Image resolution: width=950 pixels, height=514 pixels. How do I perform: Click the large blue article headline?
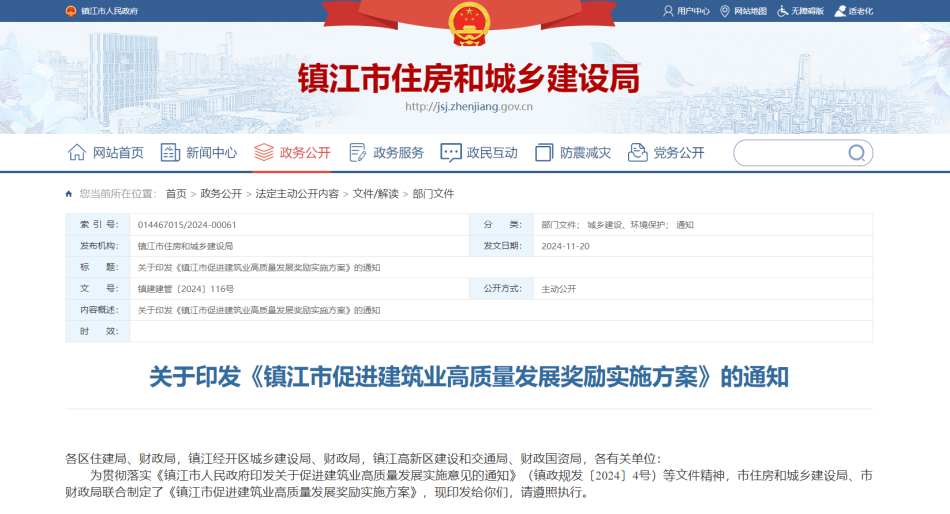pos(469,377)
